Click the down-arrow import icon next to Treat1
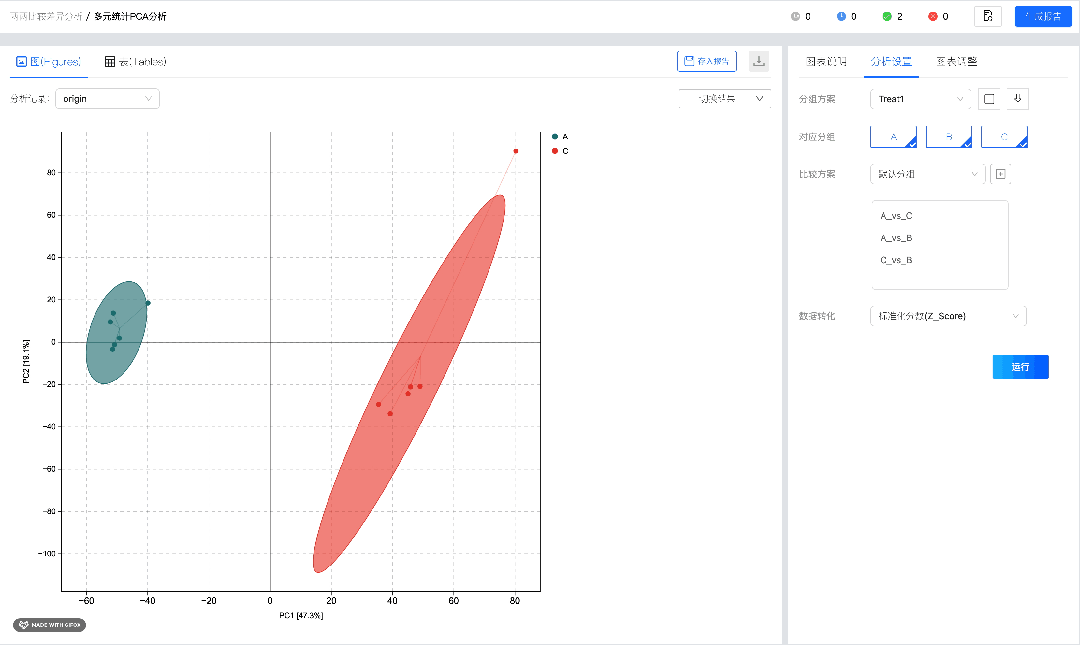Image resolution: width=1081 pixels, height=646 pixels. pyautogui.click(x=1017, y=99)
